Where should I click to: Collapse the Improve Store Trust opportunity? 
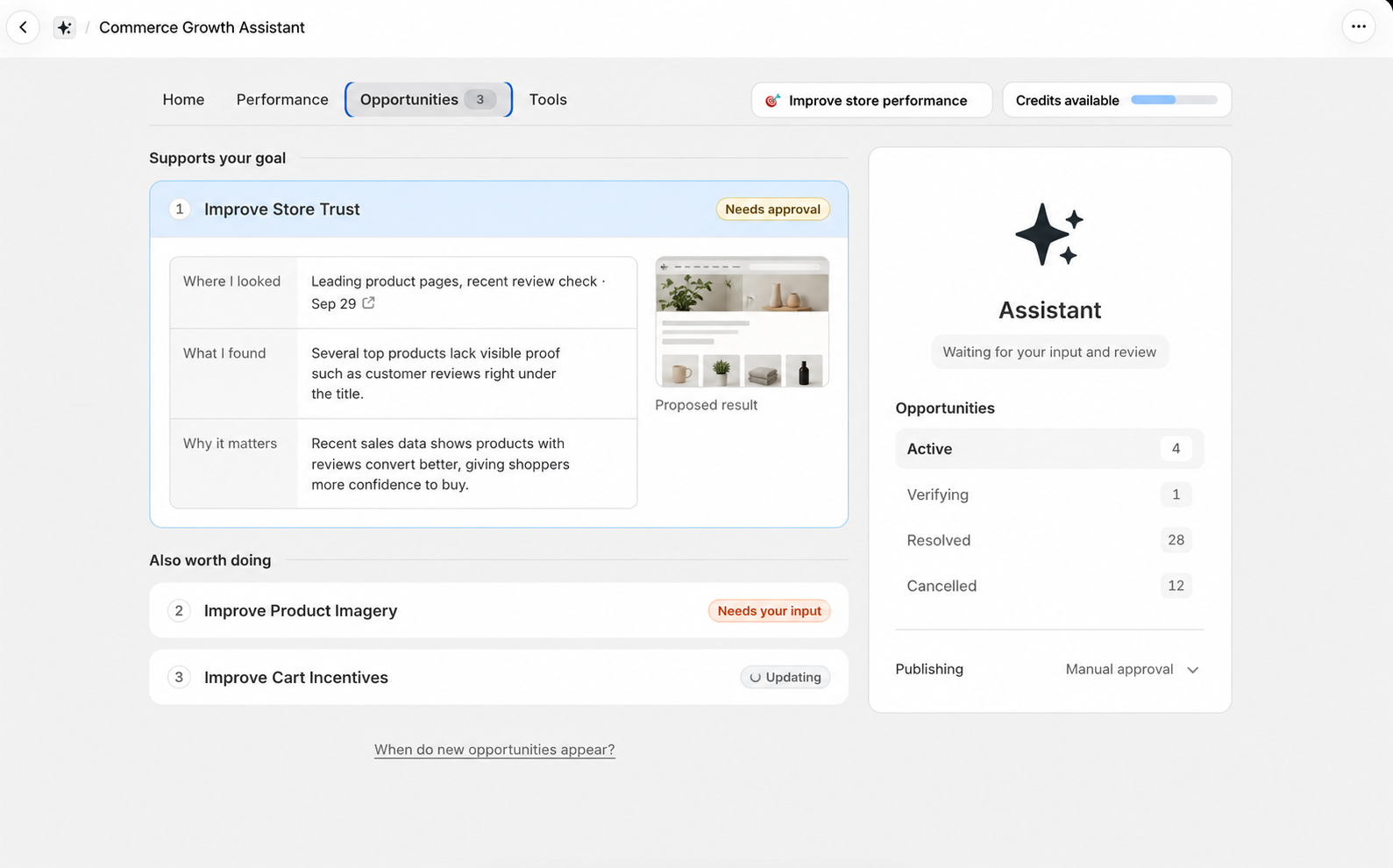[x=499, y=210]
